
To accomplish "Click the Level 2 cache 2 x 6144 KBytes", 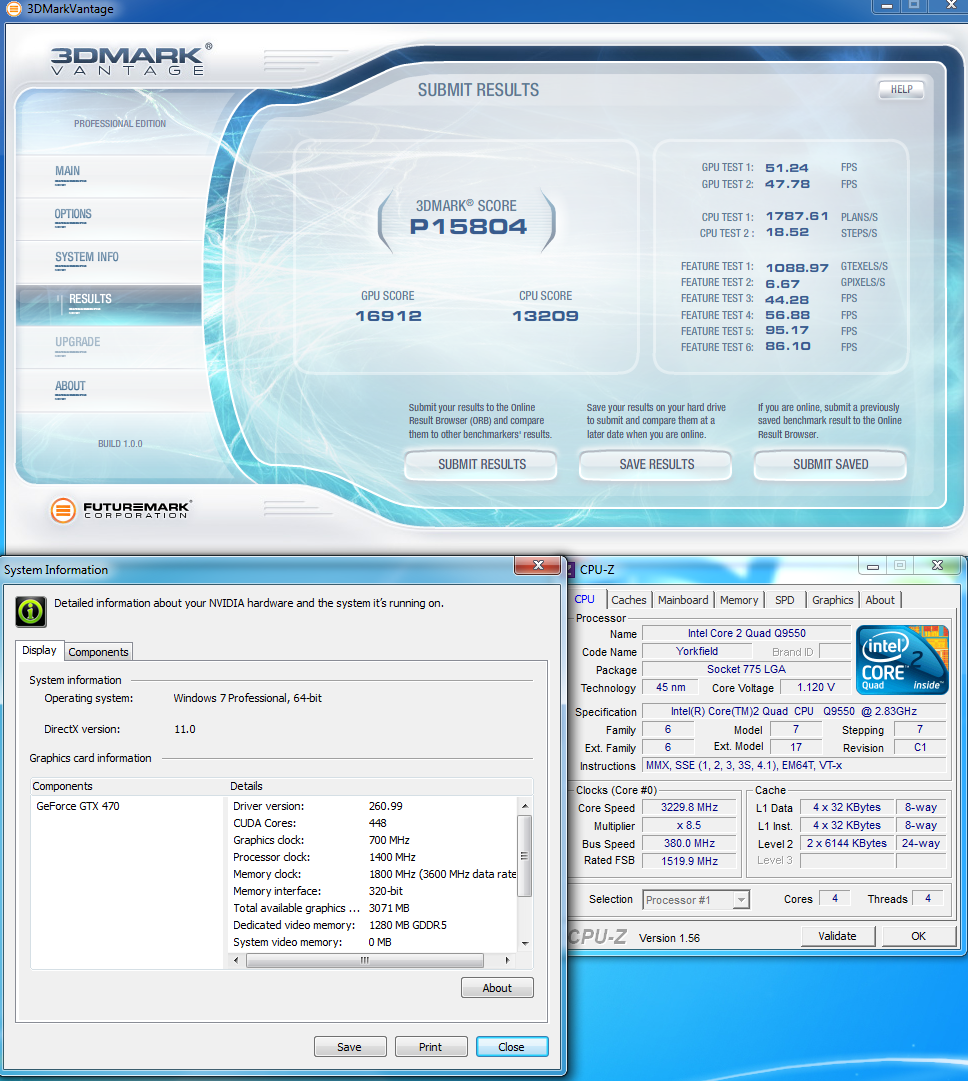I will coord(847,843).
